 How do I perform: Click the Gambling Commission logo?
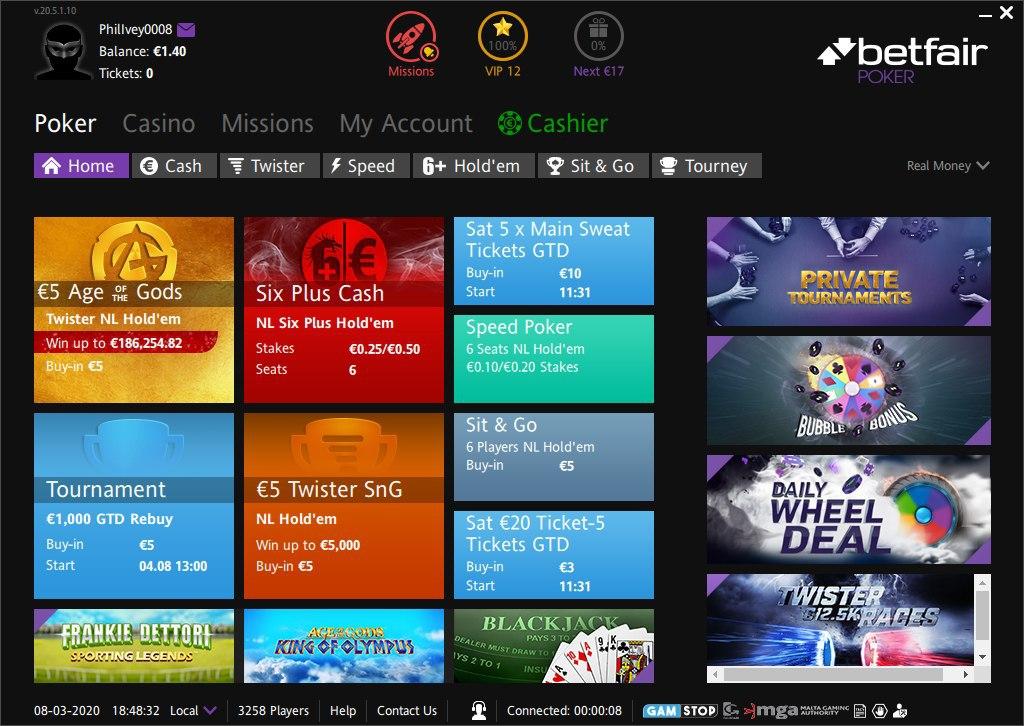[x=730, y=710]
